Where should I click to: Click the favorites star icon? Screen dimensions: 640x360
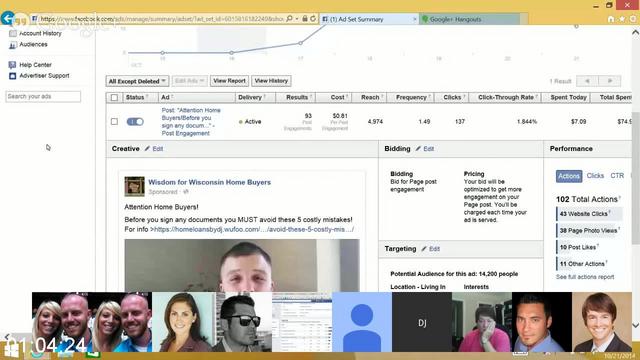622,19
